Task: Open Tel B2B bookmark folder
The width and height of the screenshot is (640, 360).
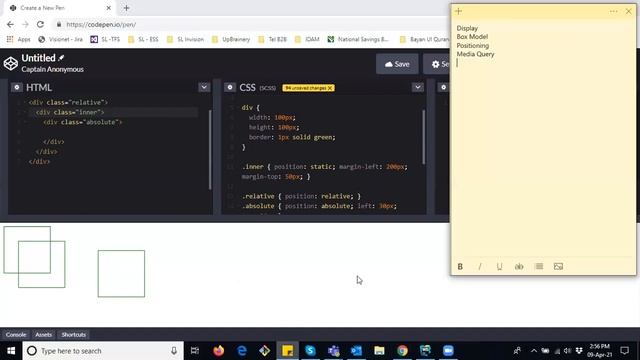Action: point(273,39)
